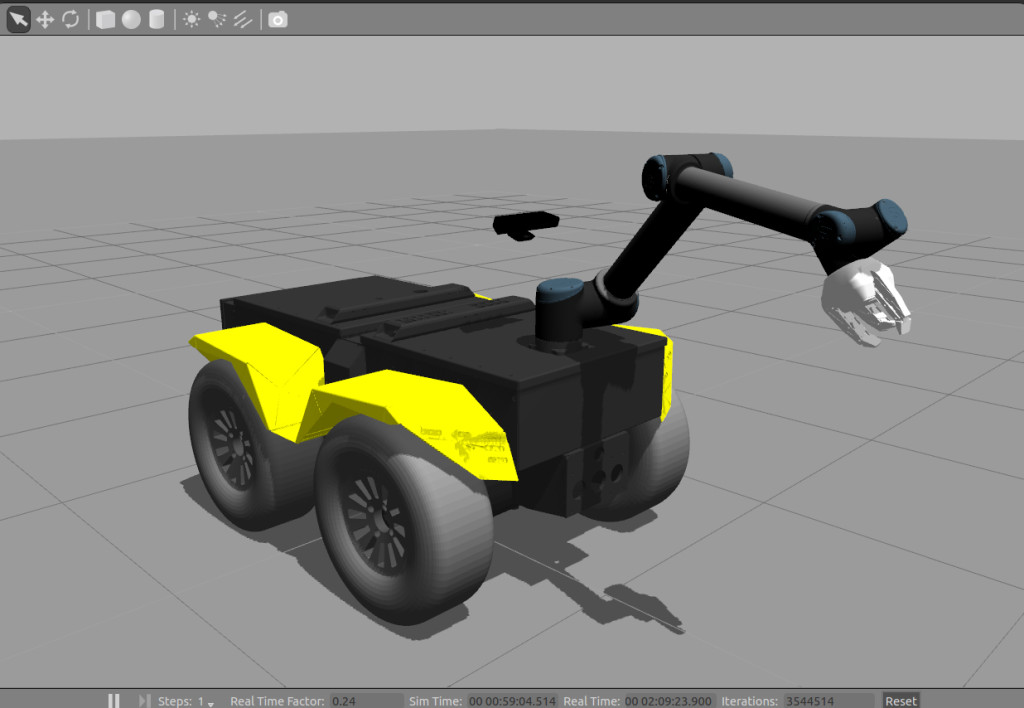
Task: Pause the simulation
Action: click(x=114, y=701)
